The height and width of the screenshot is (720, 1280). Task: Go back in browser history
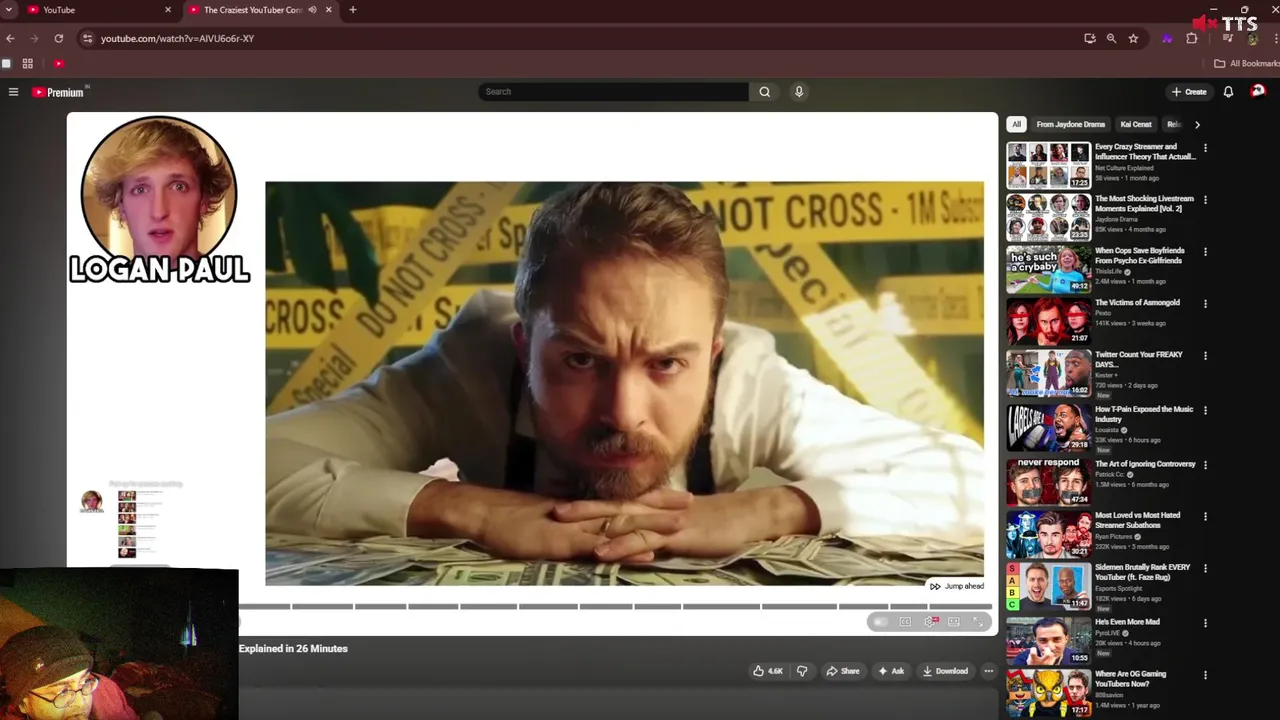[x=10, y=38]
